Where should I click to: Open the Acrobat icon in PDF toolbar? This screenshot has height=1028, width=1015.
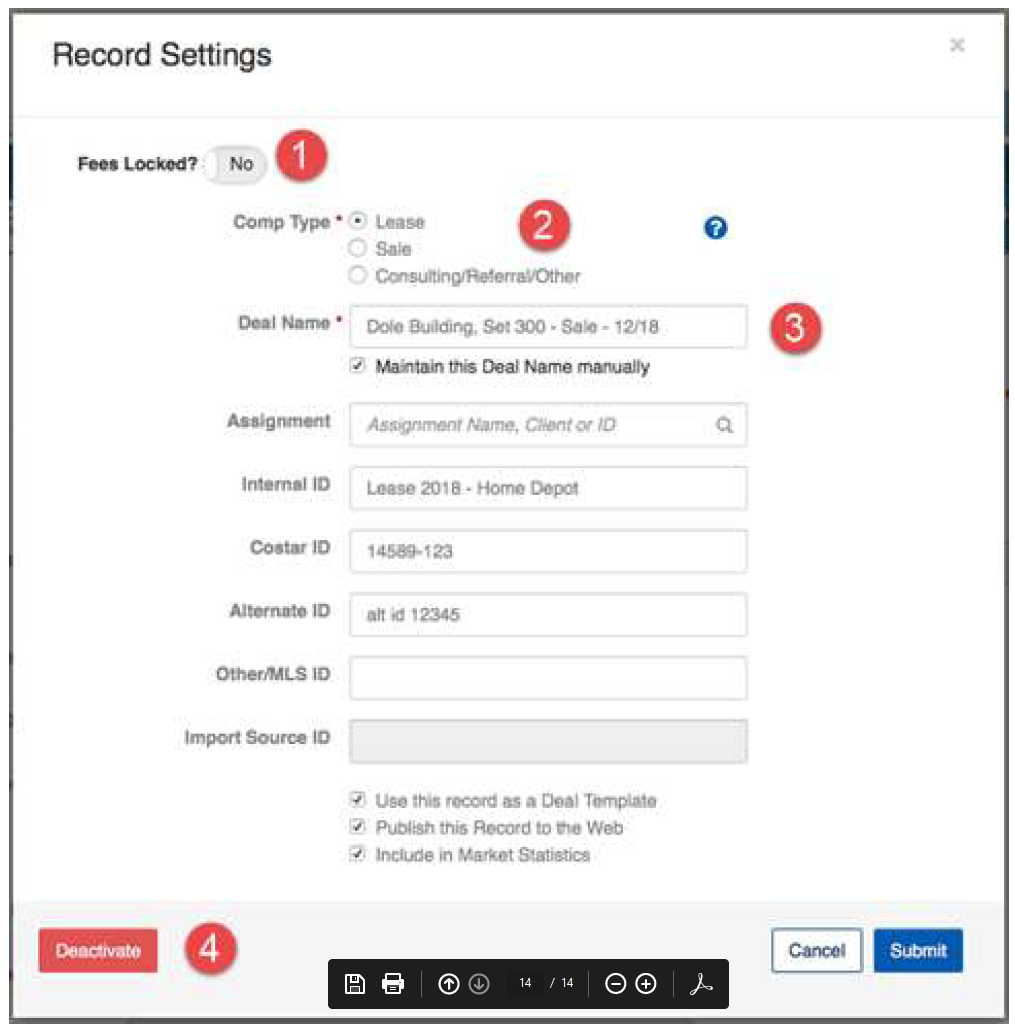click(700, 983)
